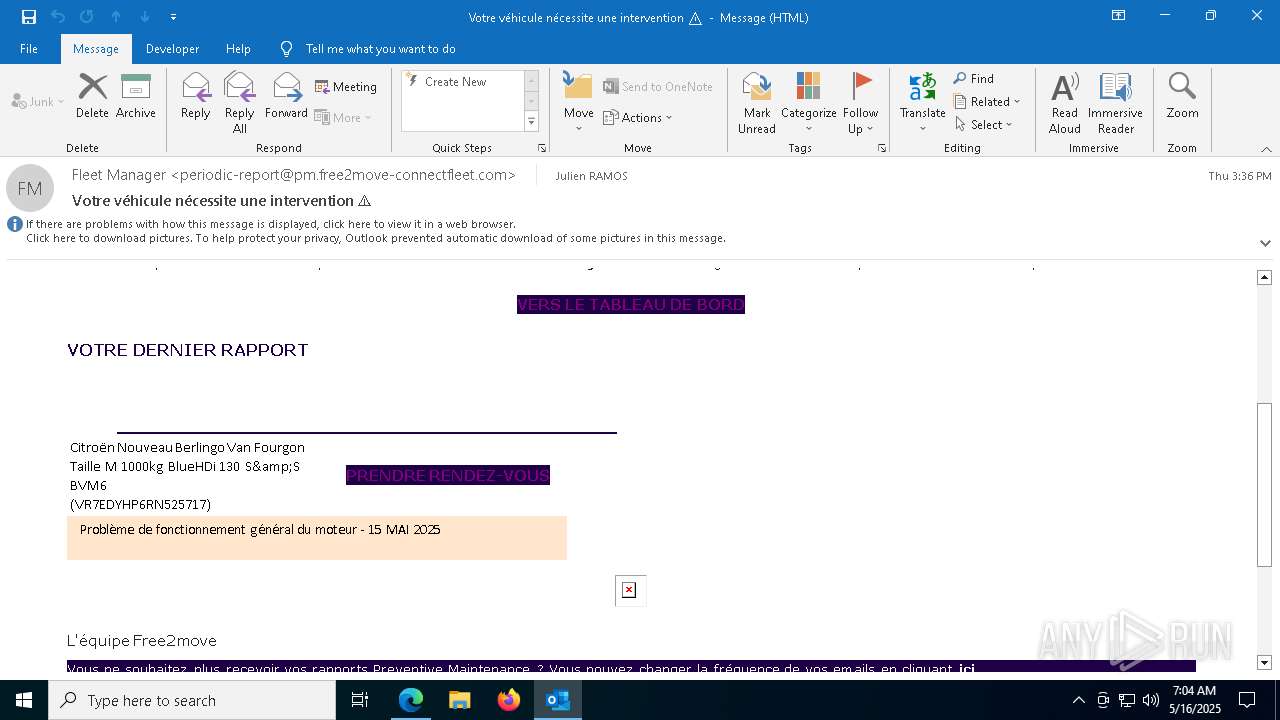Click the volume speaker icon
1280x720 pixels.
pyautogui.click(x=1150, y=700)
